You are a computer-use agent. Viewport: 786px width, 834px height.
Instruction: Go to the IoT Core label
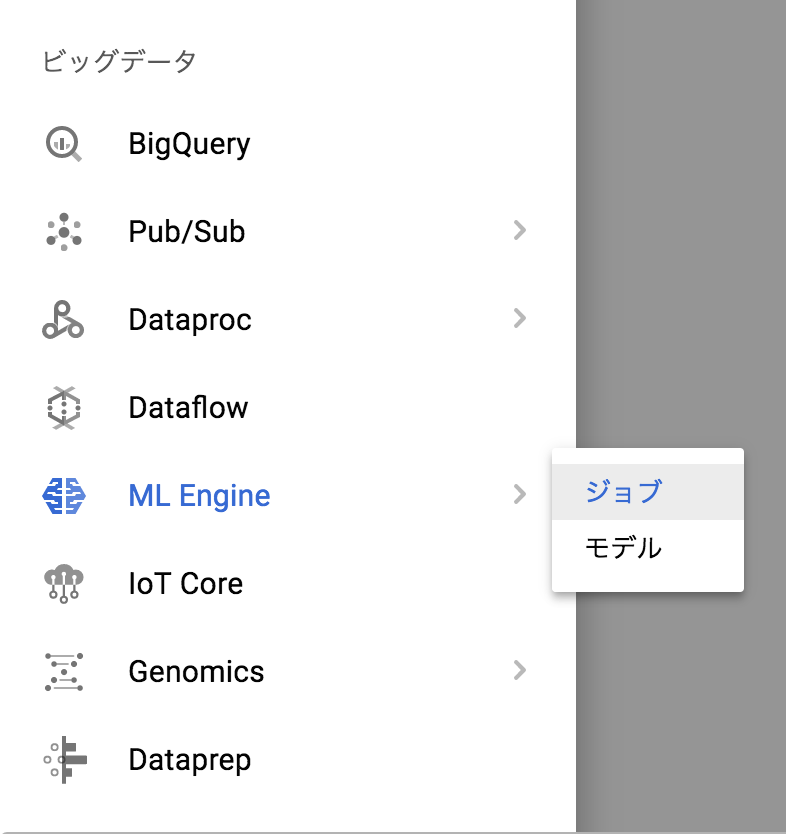(185, 584)
